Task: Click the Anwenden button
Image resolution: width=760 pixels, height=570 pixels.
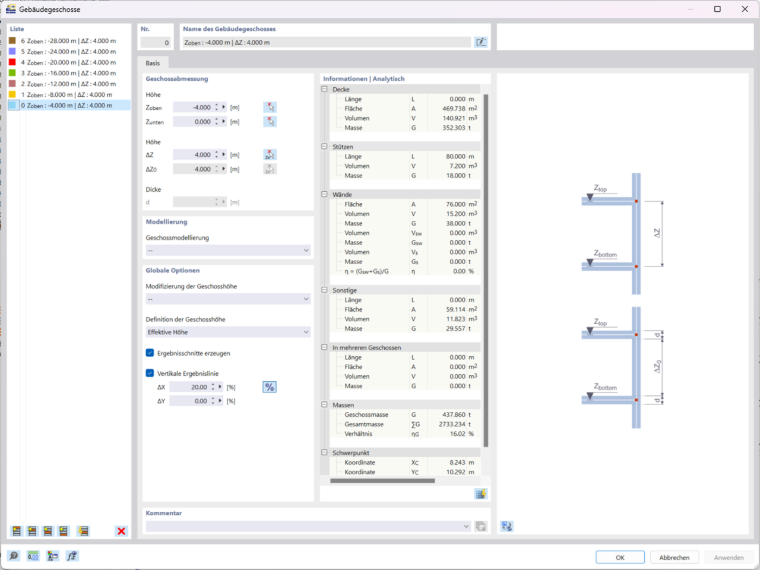Action: pyautogui.click(x=728, y=557)
